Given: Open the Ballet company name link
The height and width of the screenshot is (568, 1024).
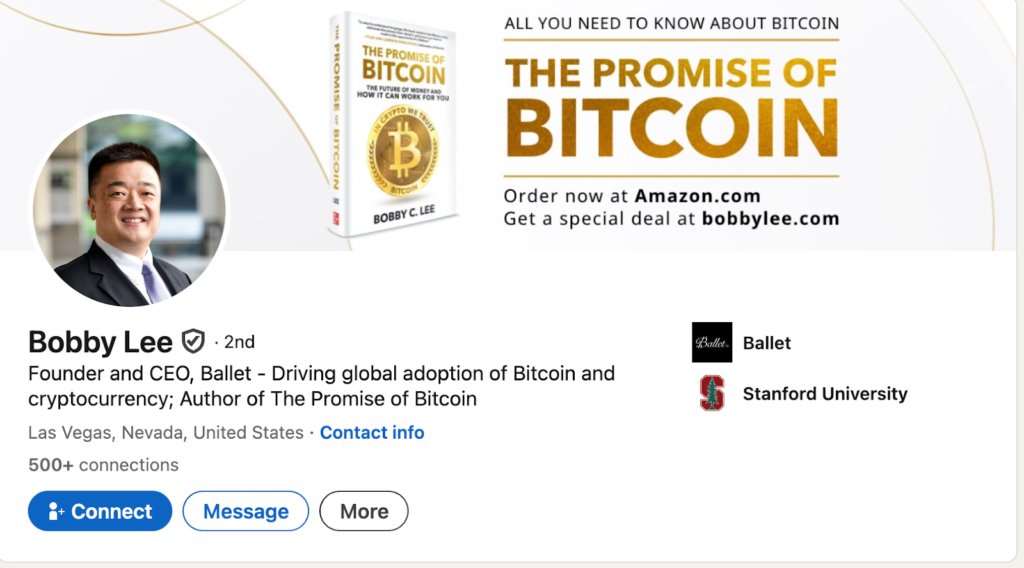Looking at the screenshot, I should [767, 343].
